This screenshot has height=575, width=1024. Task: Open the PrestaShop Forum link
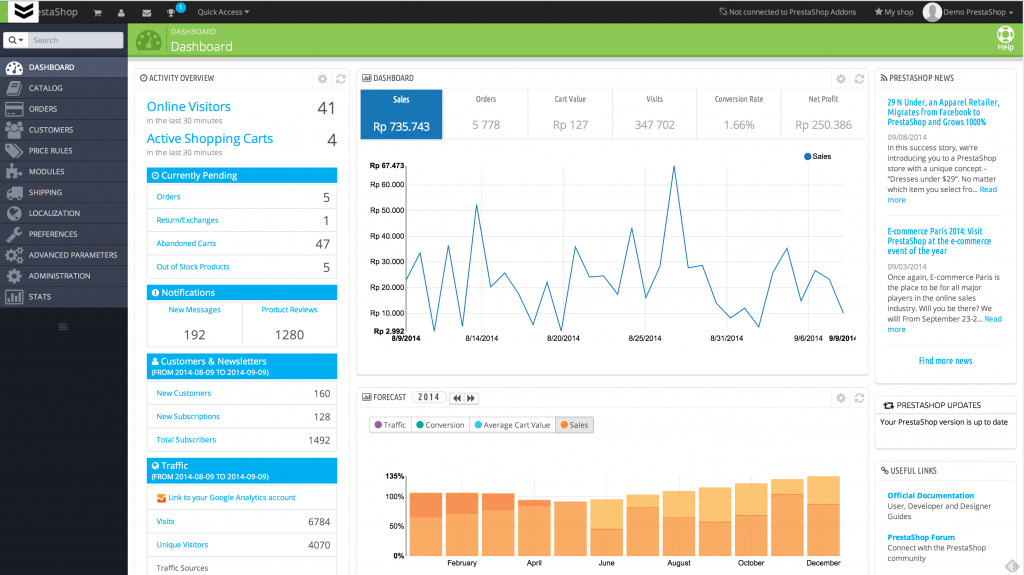(921, 538)
